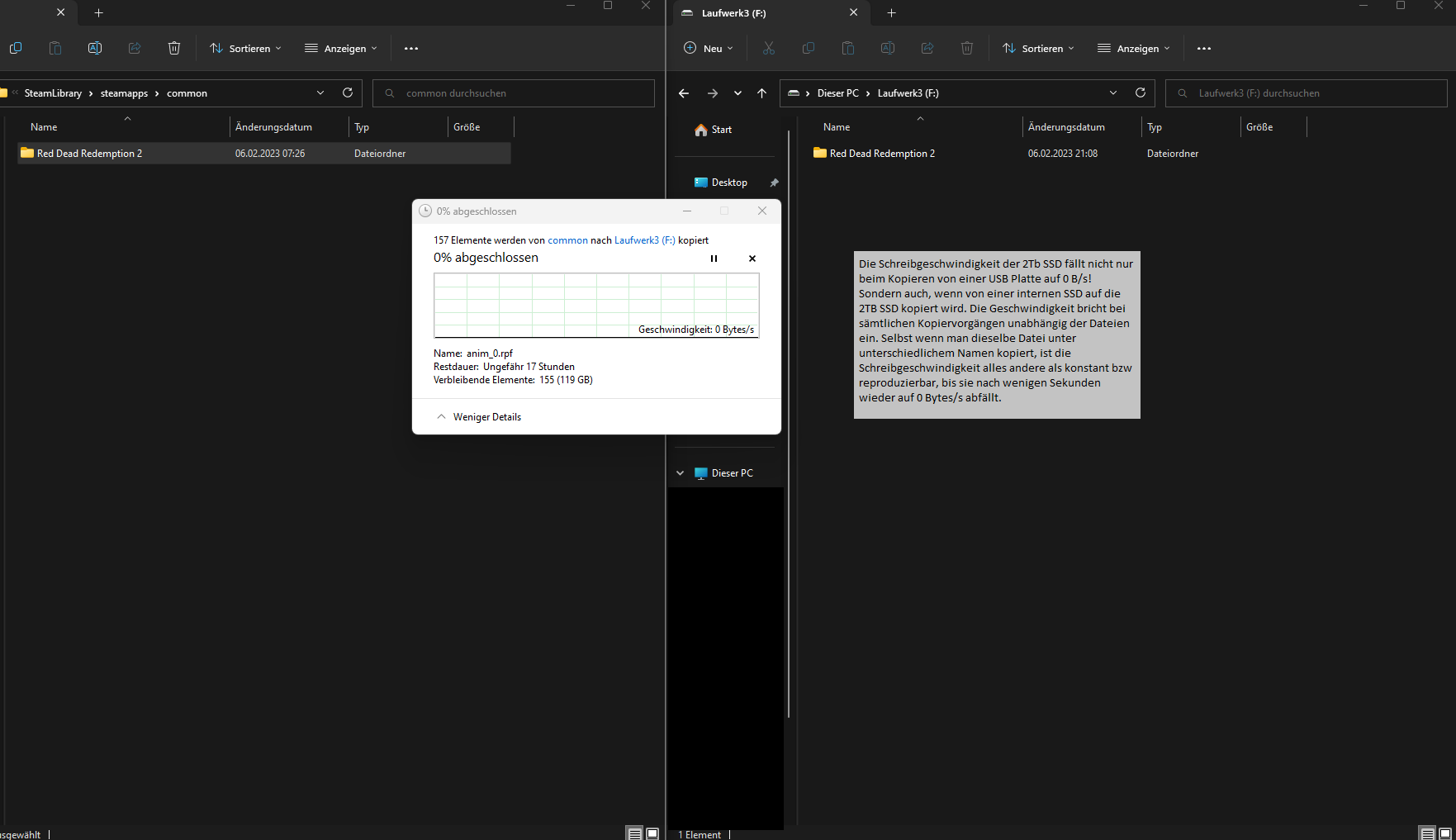
Task: Expand address history dropdown in the left window
Action: pos(320,93)
